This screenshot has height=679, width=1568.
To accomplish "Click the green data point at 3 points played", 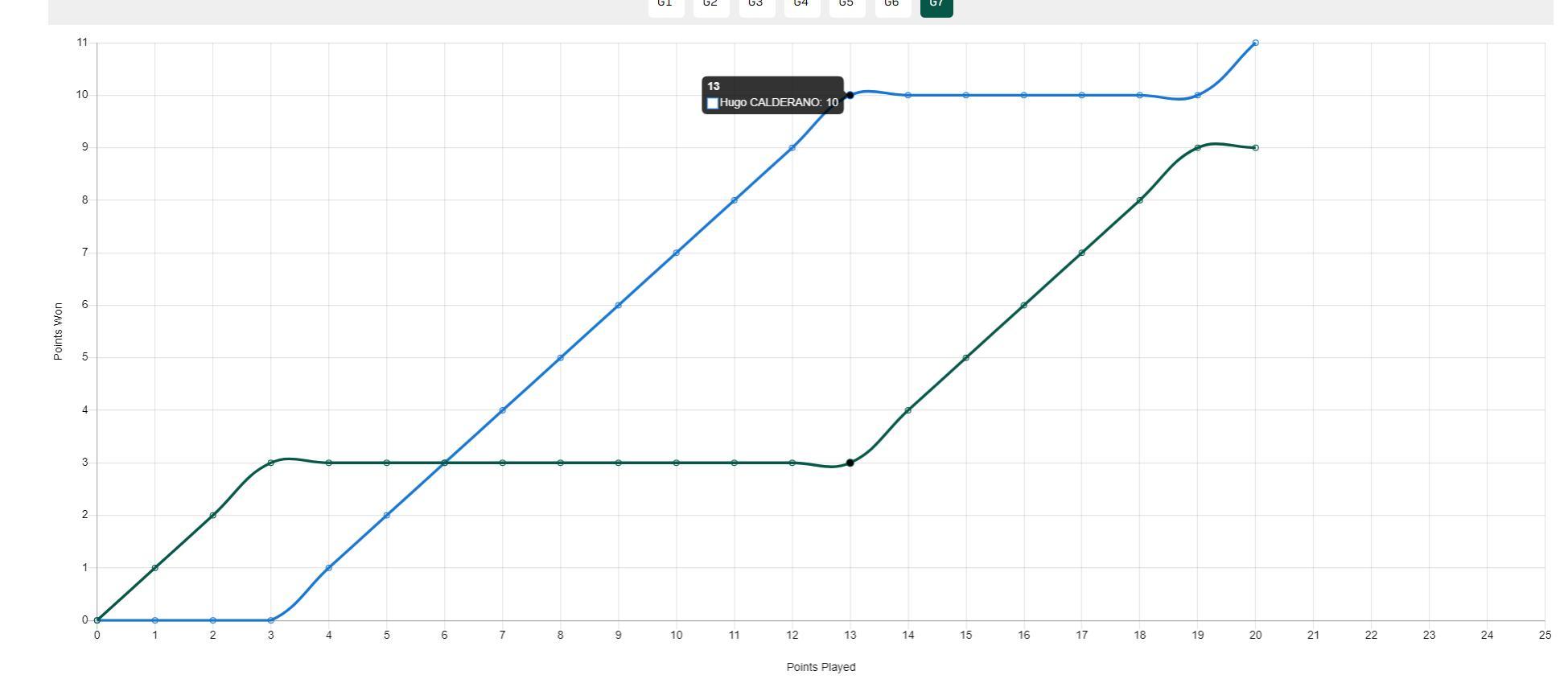I will (x=271, y=463).
